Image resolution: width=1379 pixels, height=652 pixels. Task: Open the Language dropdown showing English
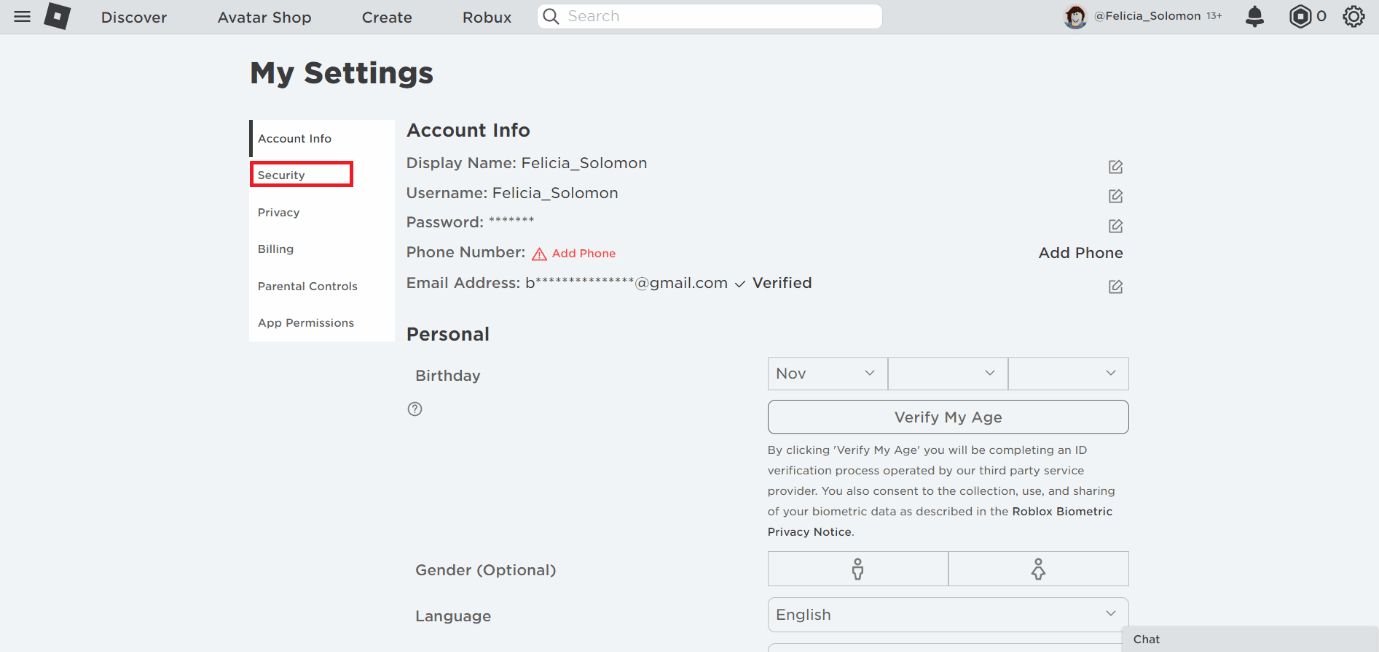click(948, 615)
